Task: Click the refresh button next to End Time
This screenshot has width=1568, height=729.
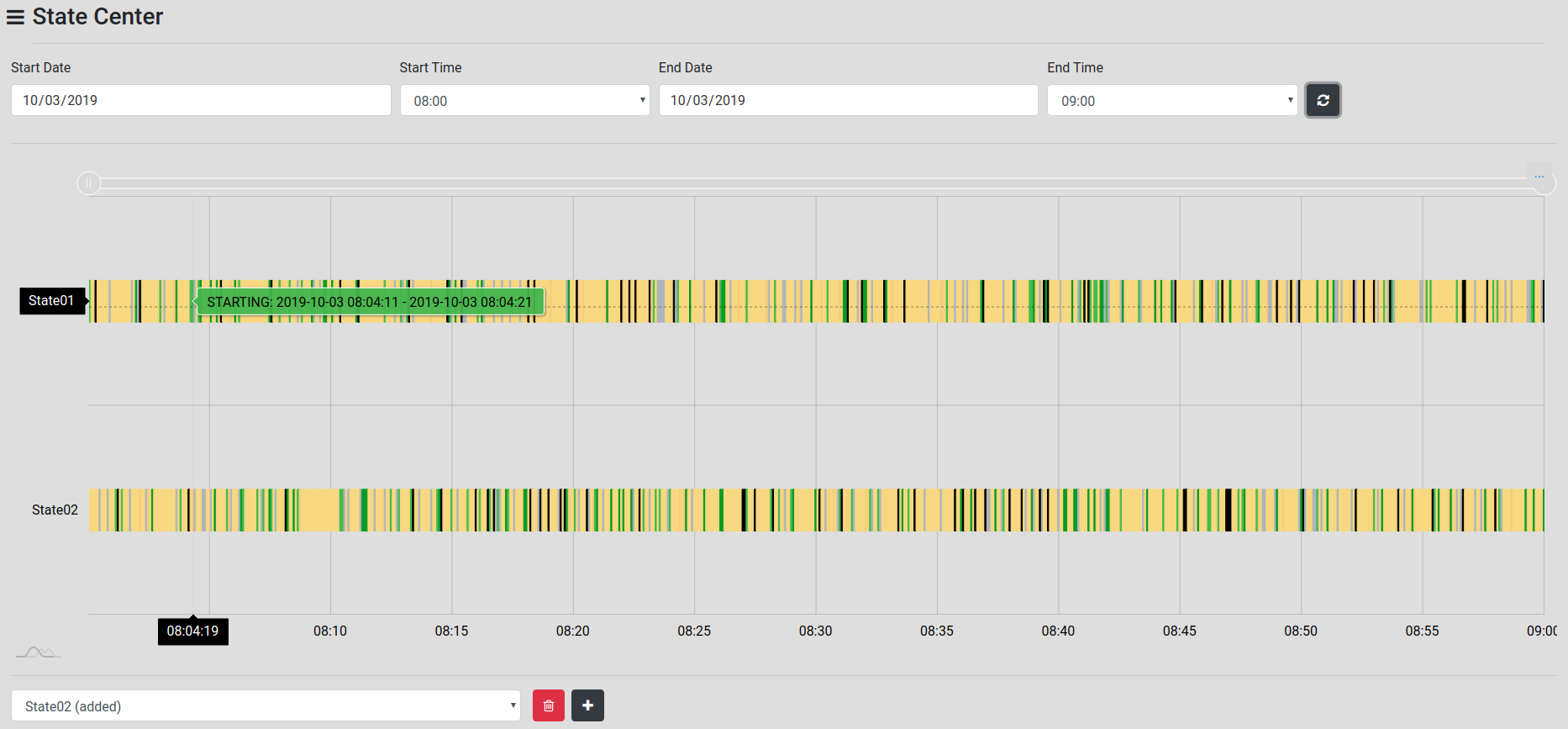Action: pos(1323,101)
